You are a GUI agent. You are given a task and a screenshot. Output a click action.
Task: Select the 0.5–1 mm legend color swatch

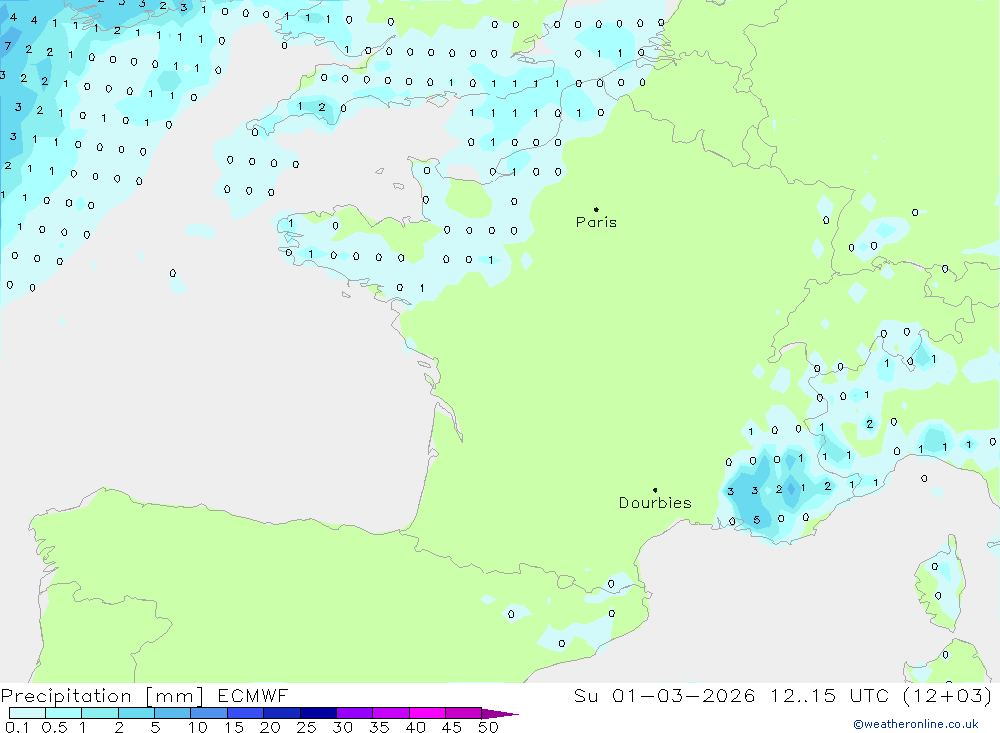click(x=64, y=713)
